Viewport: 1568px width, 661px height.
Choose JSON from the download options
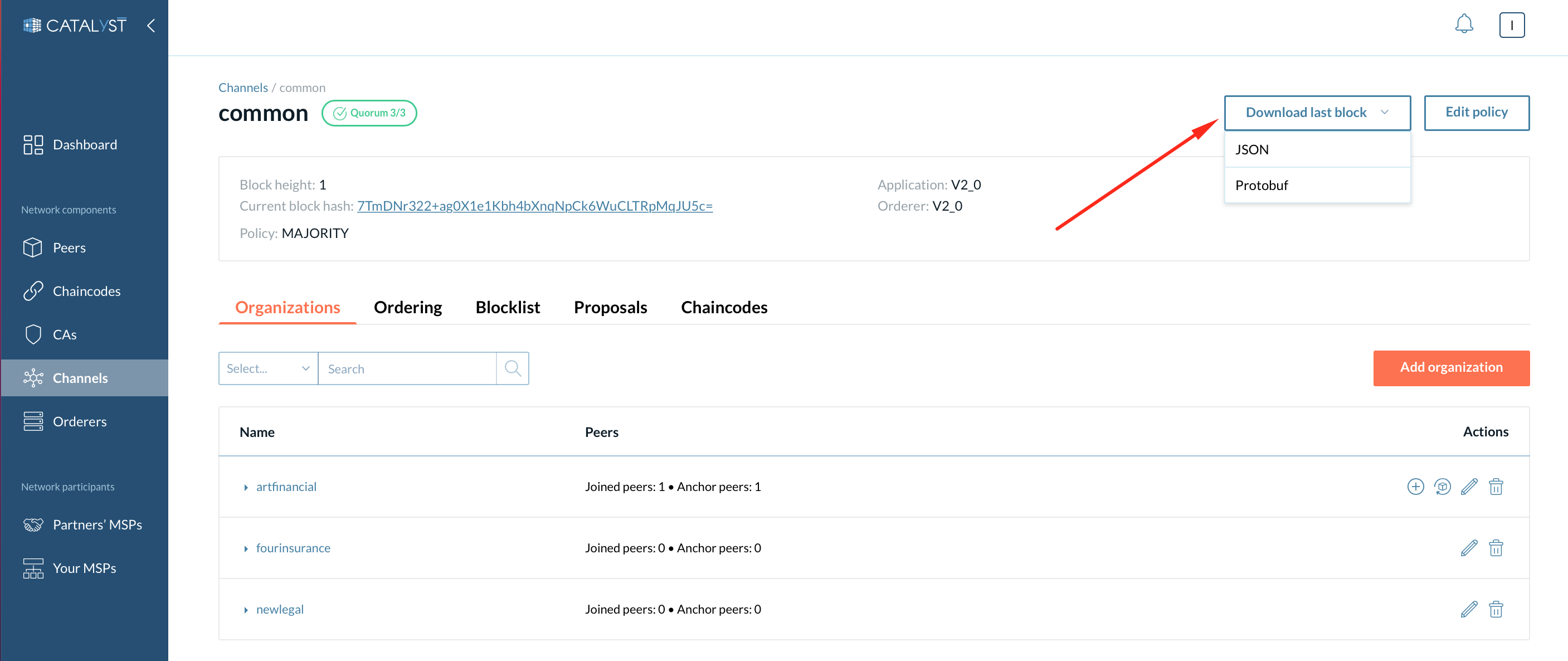coord(1252,149)
